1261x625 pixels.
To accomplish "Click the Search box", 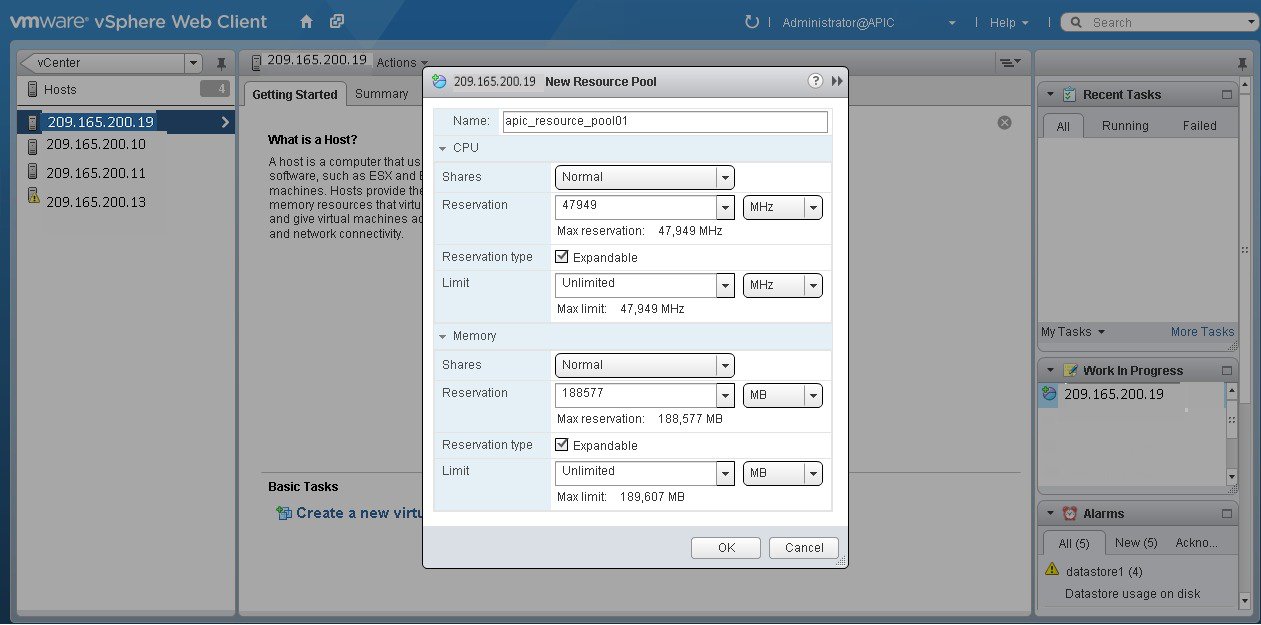I will pyautogui.click(x=1159, y=22).
